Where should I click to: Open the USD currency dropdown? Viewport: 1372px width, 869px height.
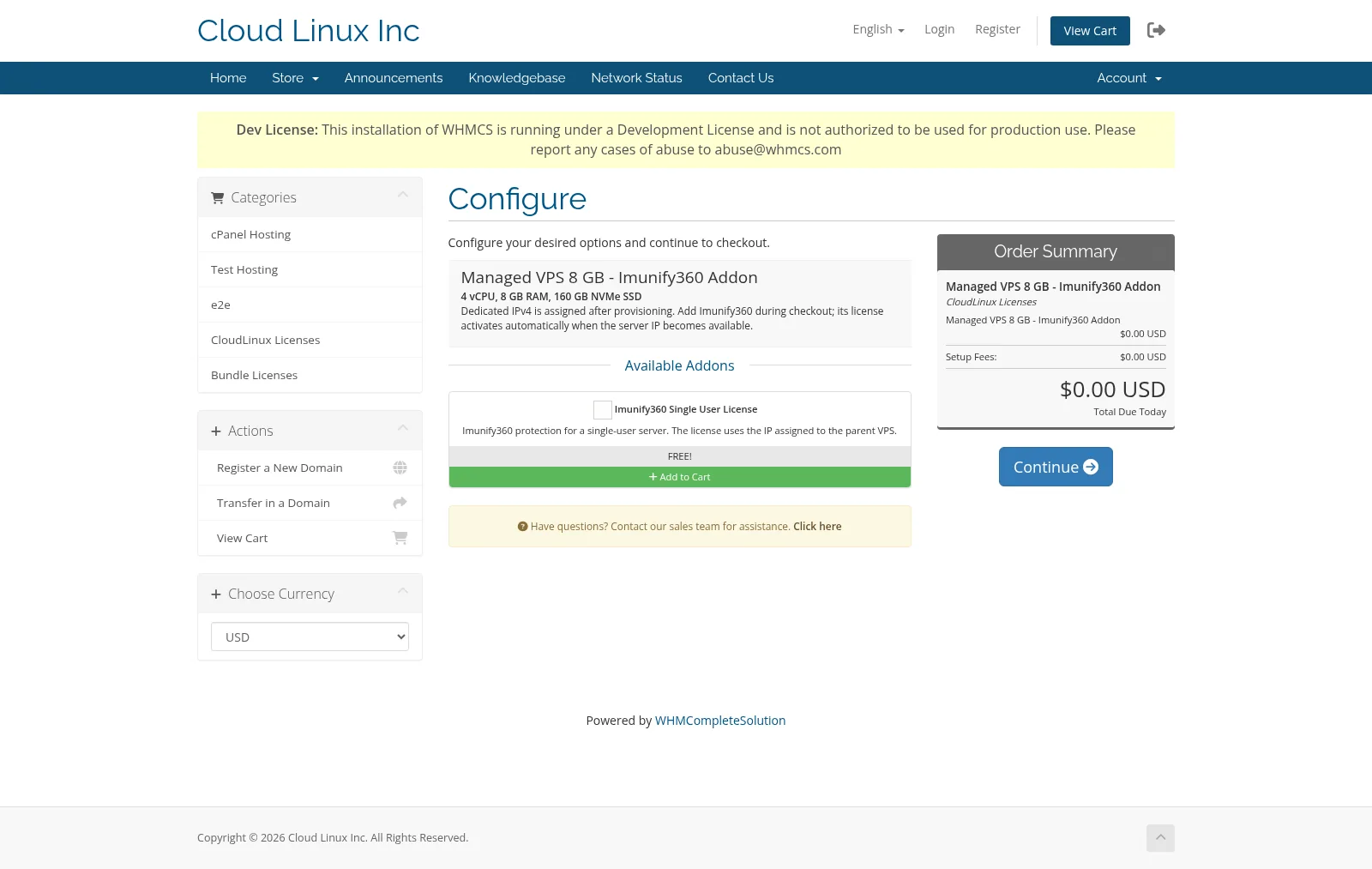tap(310, 637)
